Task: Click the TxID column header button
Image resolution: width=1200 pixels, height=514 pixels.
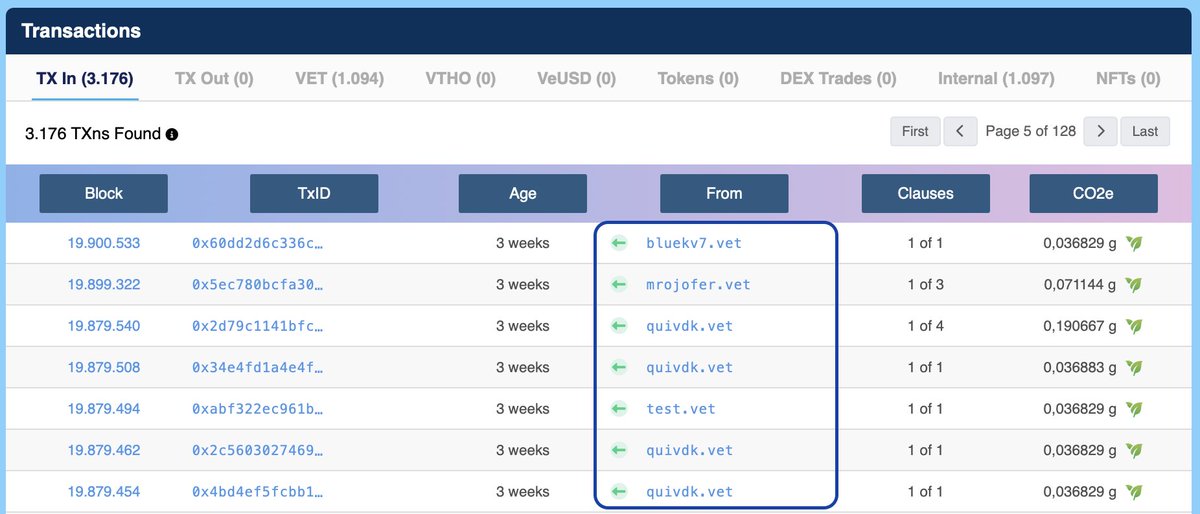Action: point(314,193)
